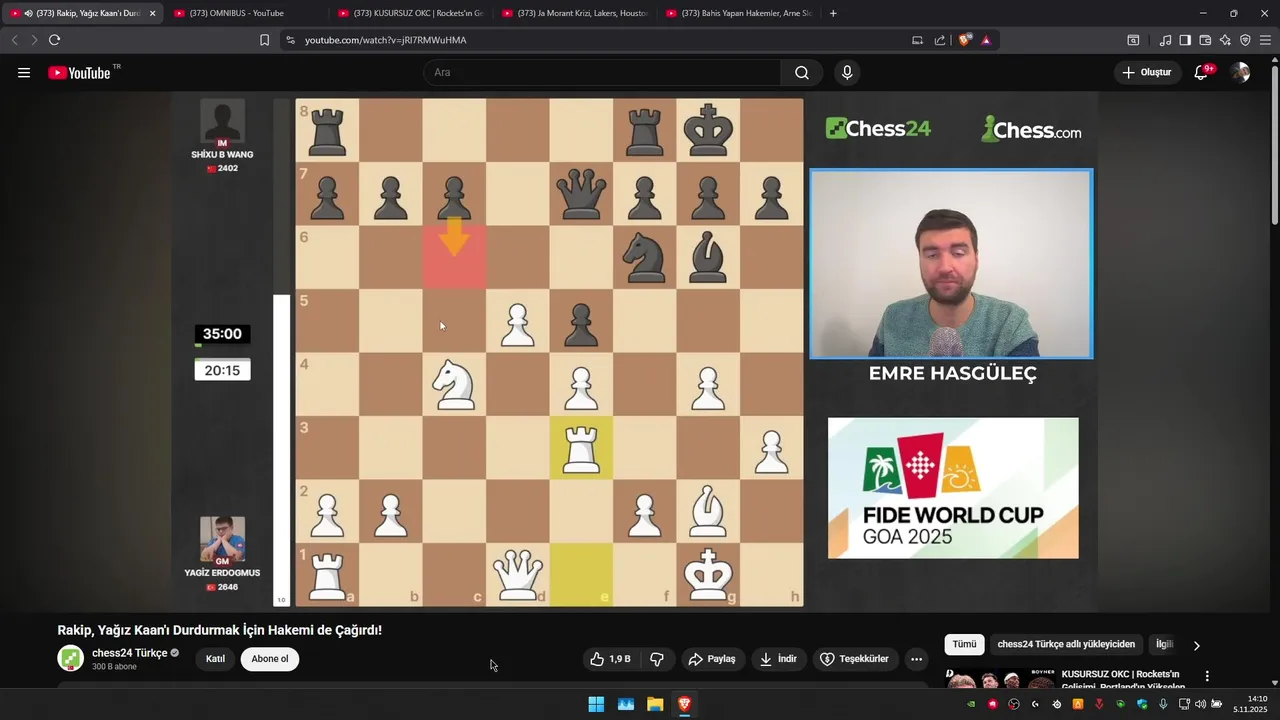Toggle the browser sidebar panel icon
Screen dimensions: 1280x720
1185,40
